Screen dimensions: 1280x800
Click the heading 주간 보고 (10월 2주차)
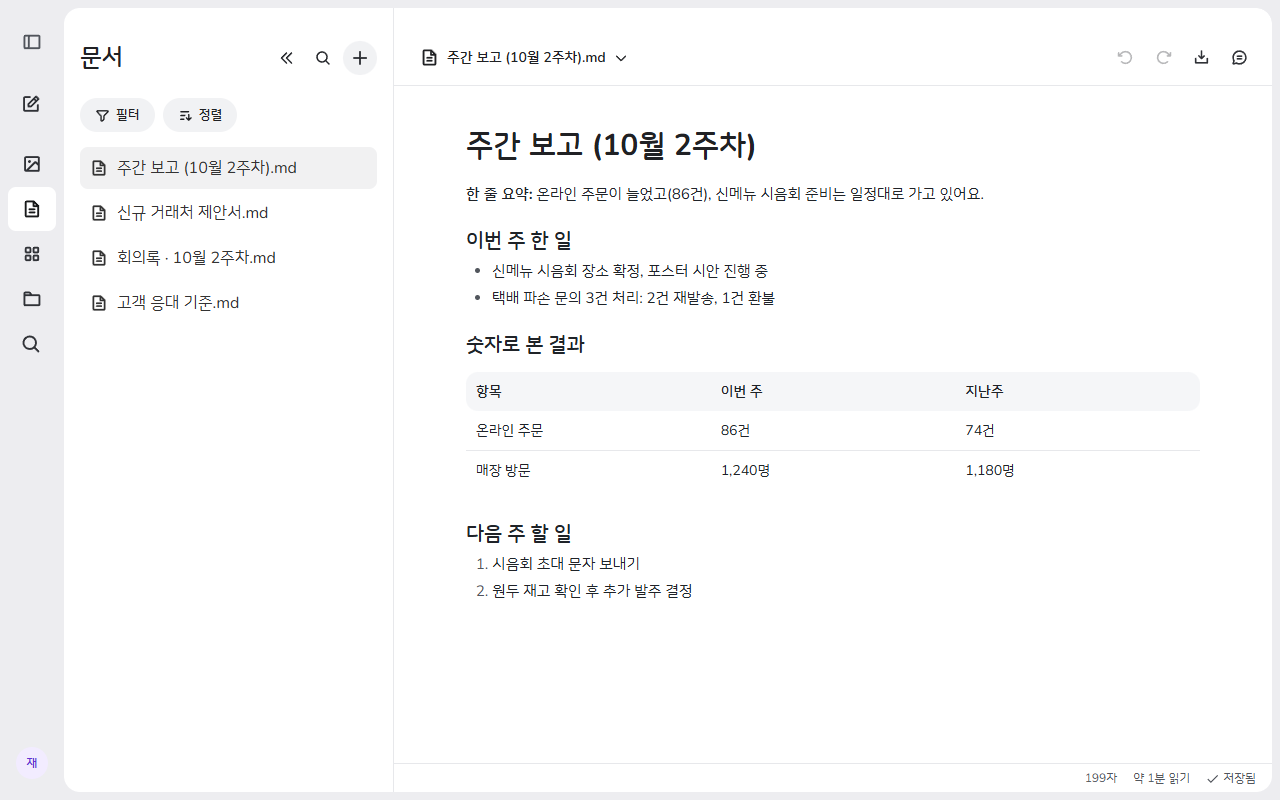pyautogui.click(x=611, y=145)
